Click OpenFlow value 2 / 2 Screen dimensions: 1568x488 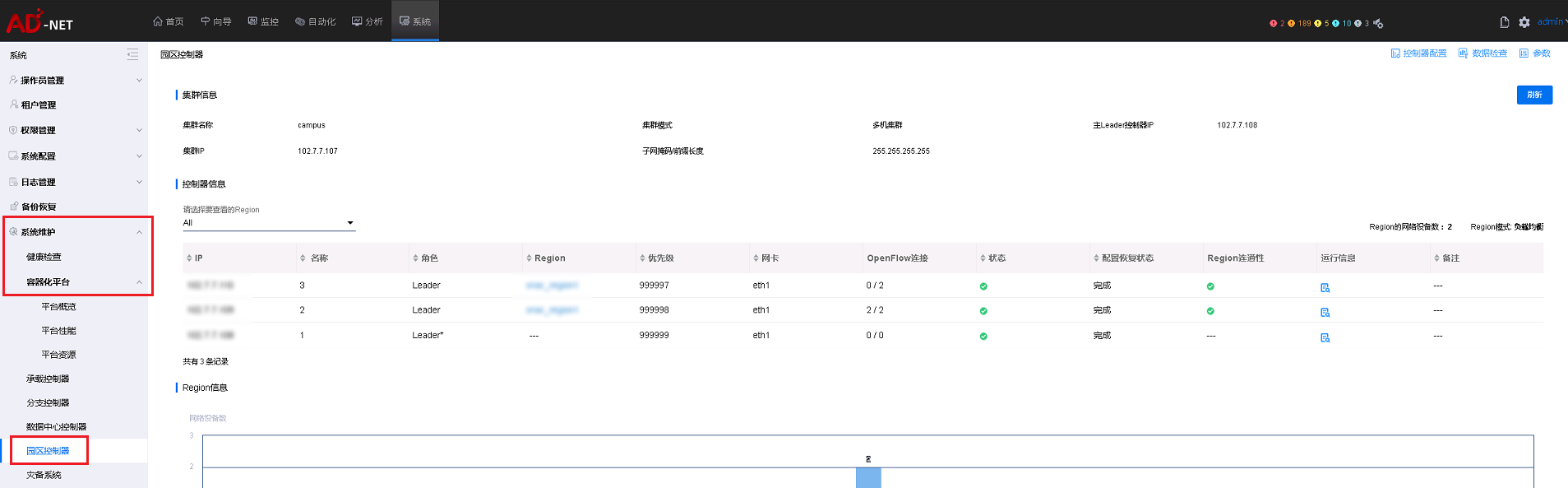tap(875, 310)
